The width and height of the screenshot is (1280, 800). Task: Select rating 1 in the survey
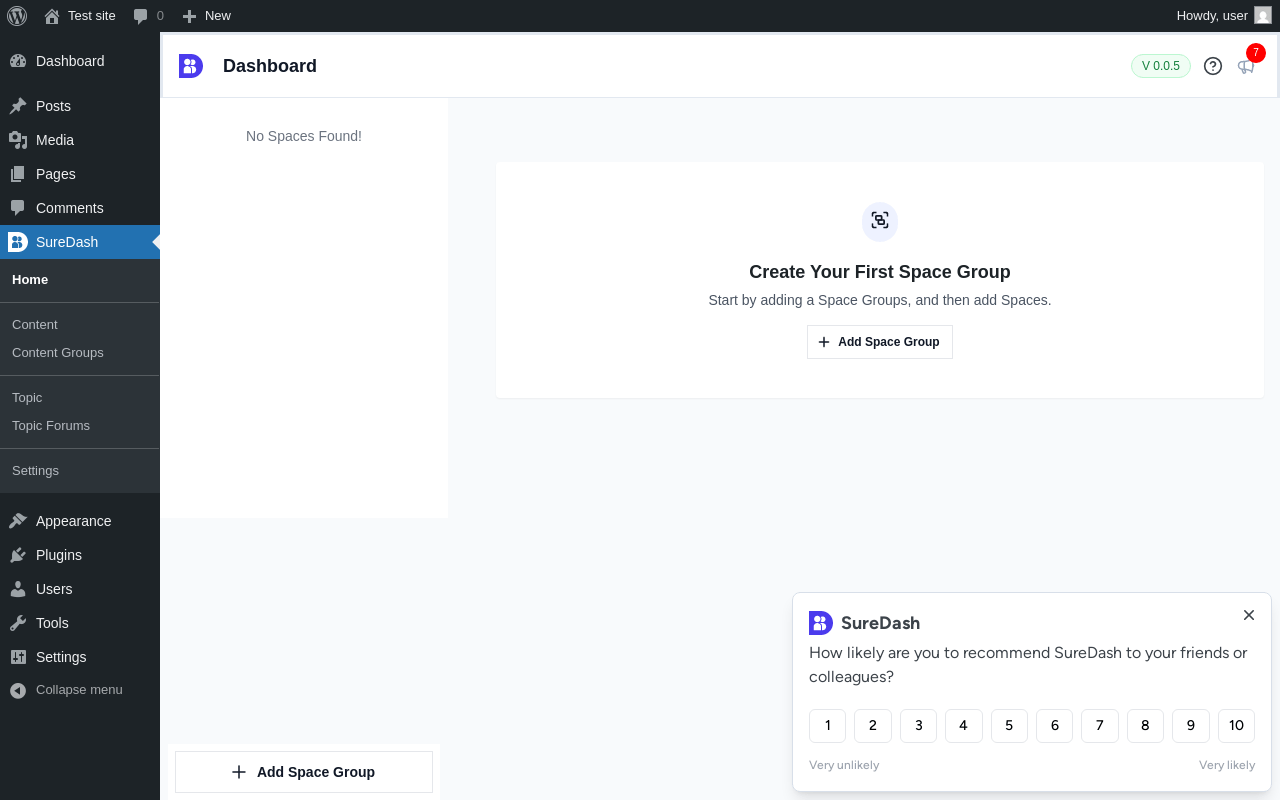coord(827,726)
